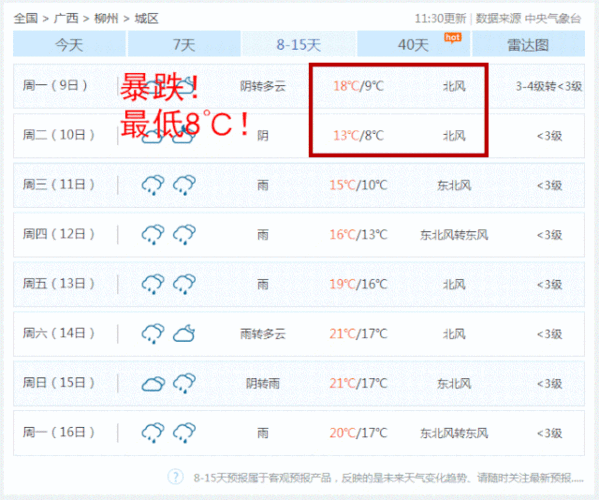The width and height of the screenshot is (599, 500).
Task: Select the 周五（13日）date label
Action: click(x=58, y=283)
